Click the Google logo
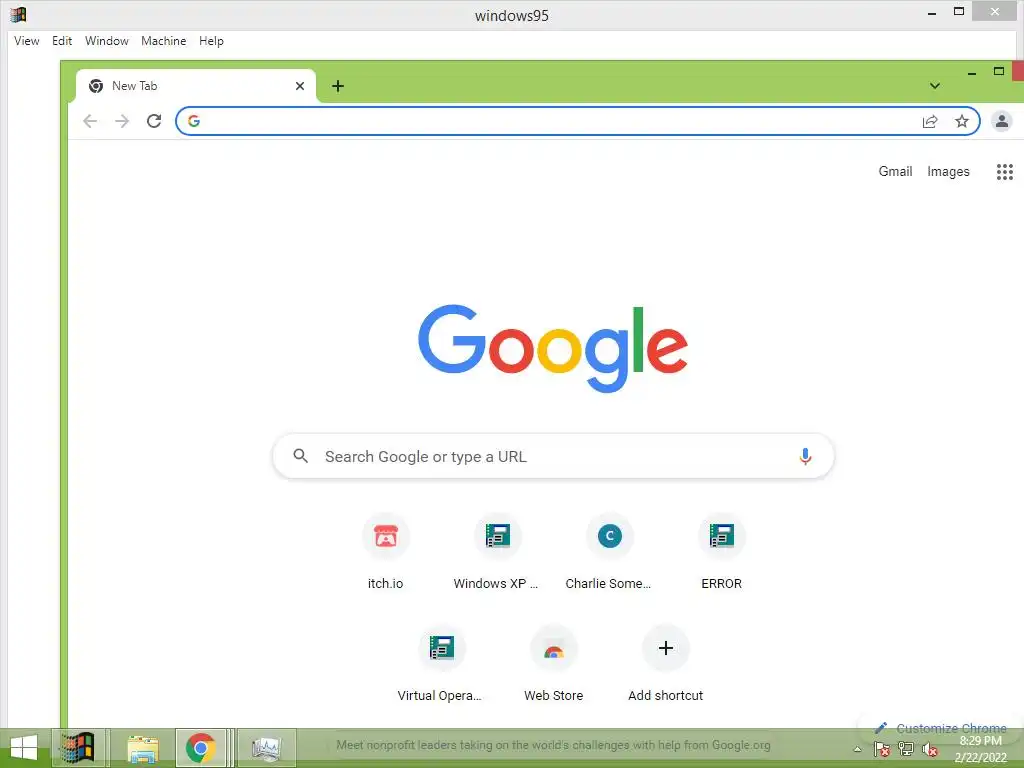Viewport: 1024px width, 768px height. (x=552, y=348)
